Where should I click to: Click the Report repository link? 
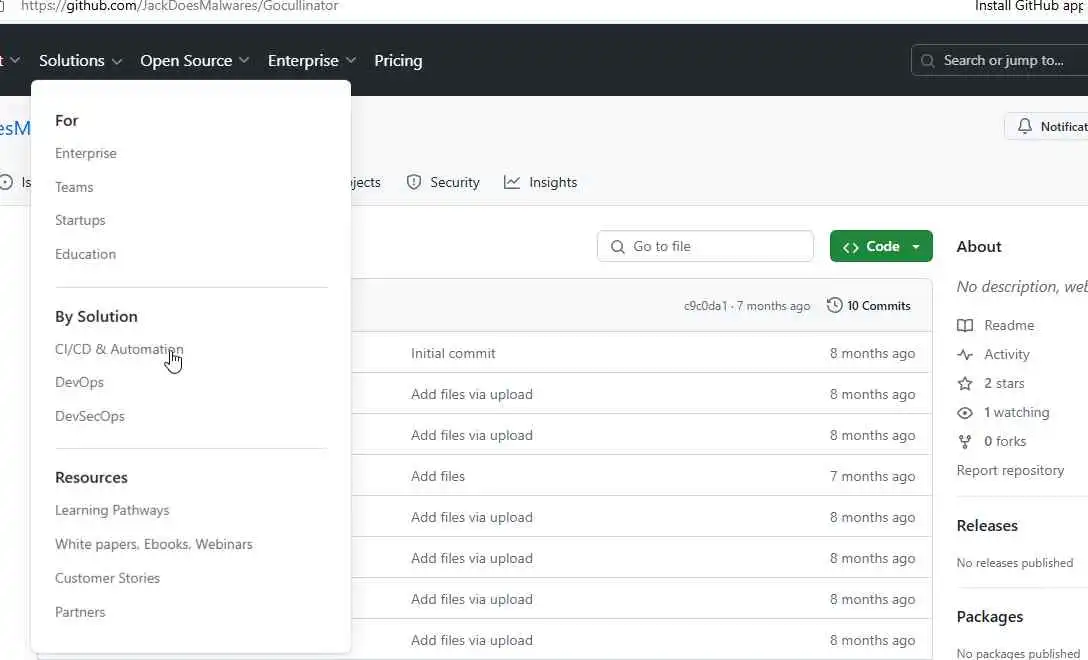(x=1010, y=471)
